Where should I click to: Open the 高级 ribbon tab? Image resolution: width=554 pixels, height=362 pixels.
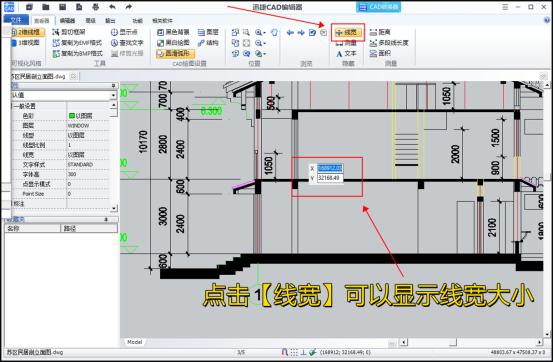pyautogui.click(x=90, y=20)
